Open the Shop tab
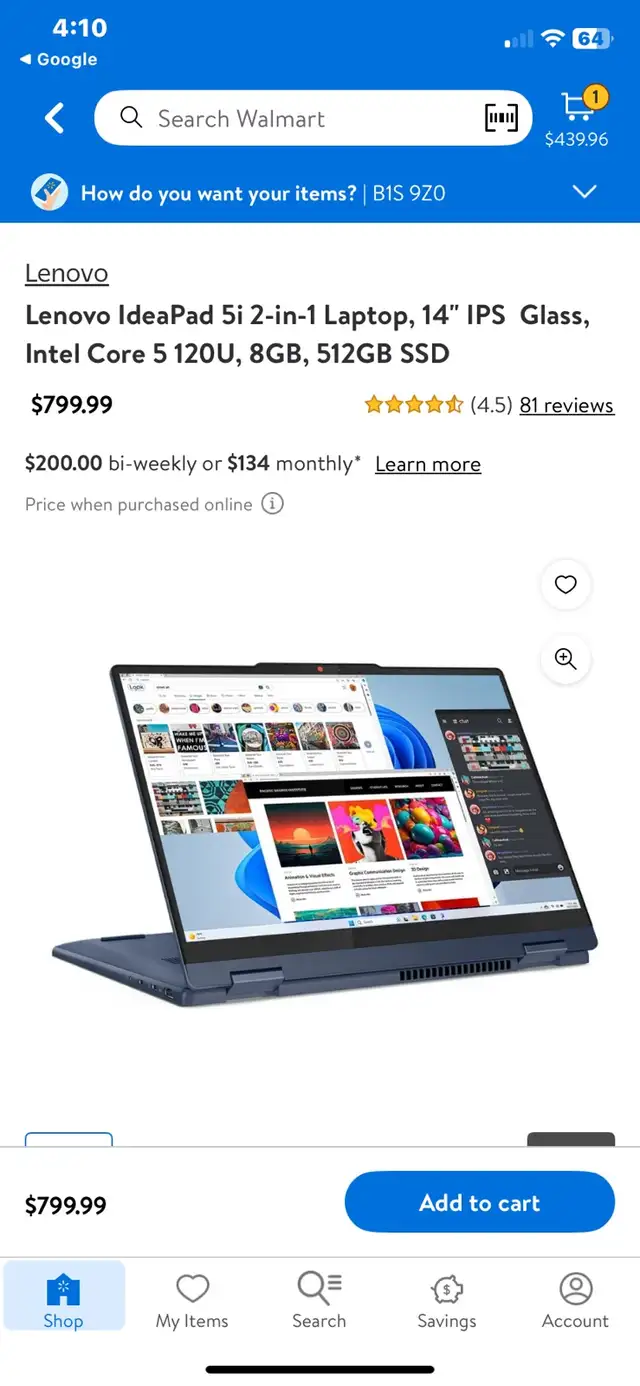 pyautogui.click(x=63, y=1301)
